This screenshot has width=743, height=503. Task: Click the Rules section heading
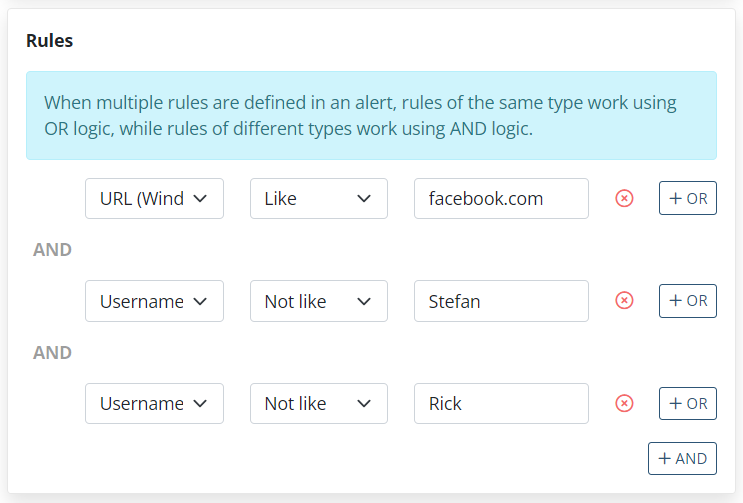(49, 41)
